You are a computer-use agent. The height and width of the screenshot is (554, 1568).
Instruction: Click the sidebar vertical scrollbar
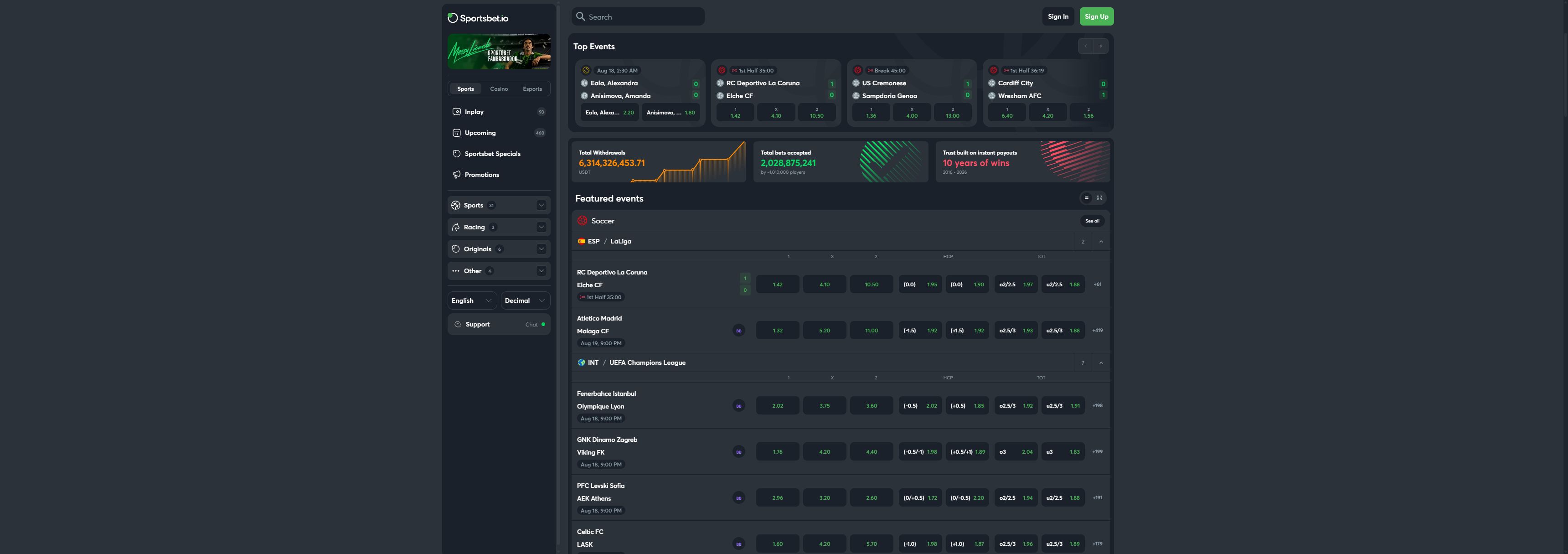557,274
